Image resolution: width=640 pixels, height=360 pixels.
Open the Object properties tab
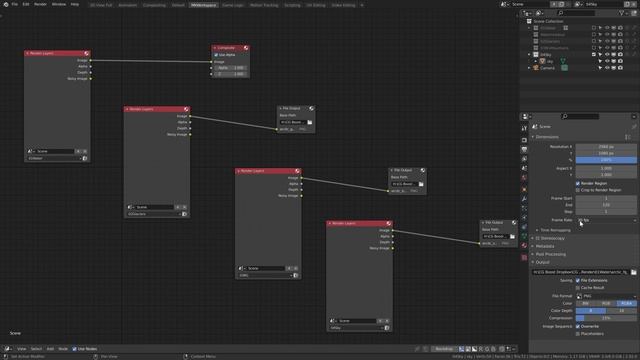[x=524, y=189]
